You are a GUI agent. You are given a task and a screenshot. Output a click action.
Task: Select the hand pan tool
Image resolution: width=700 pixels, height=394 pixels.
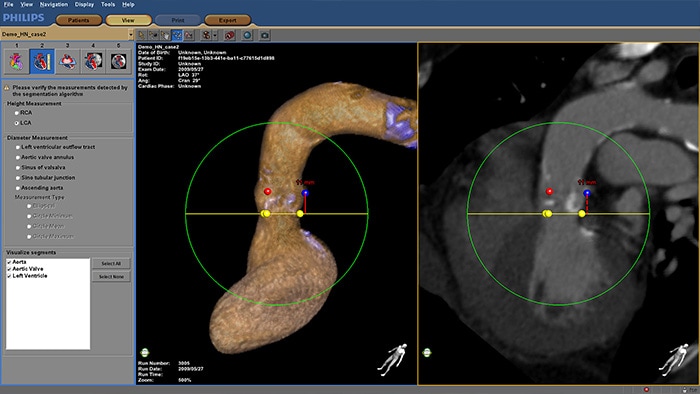165,35
